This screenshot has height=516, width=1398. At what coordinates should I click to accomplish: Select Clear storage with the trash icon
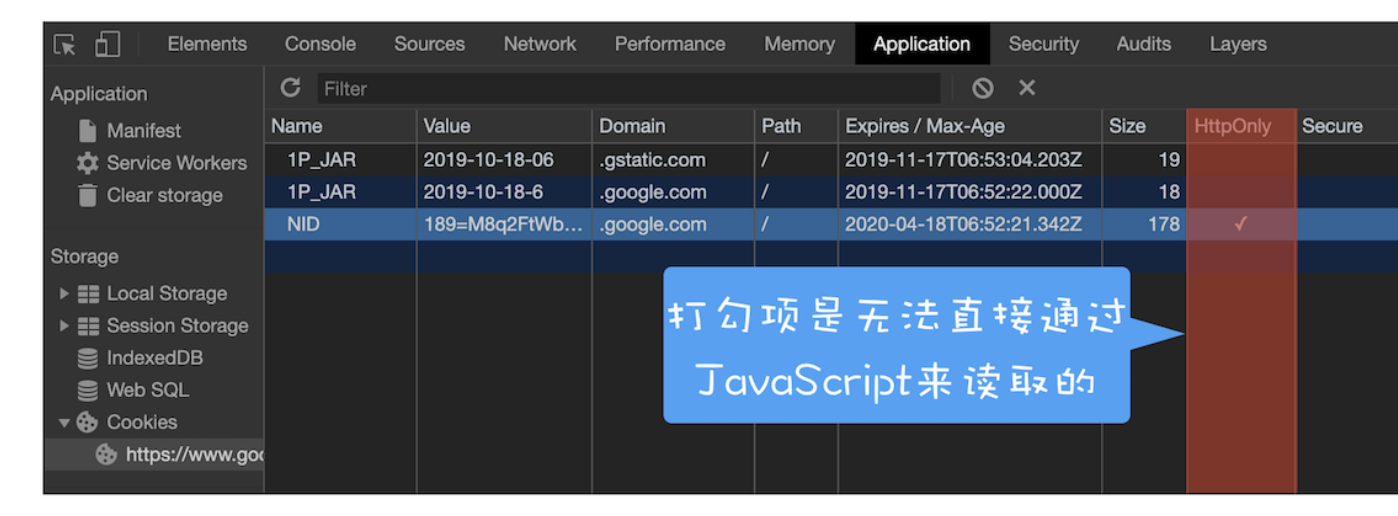(151, 195)
